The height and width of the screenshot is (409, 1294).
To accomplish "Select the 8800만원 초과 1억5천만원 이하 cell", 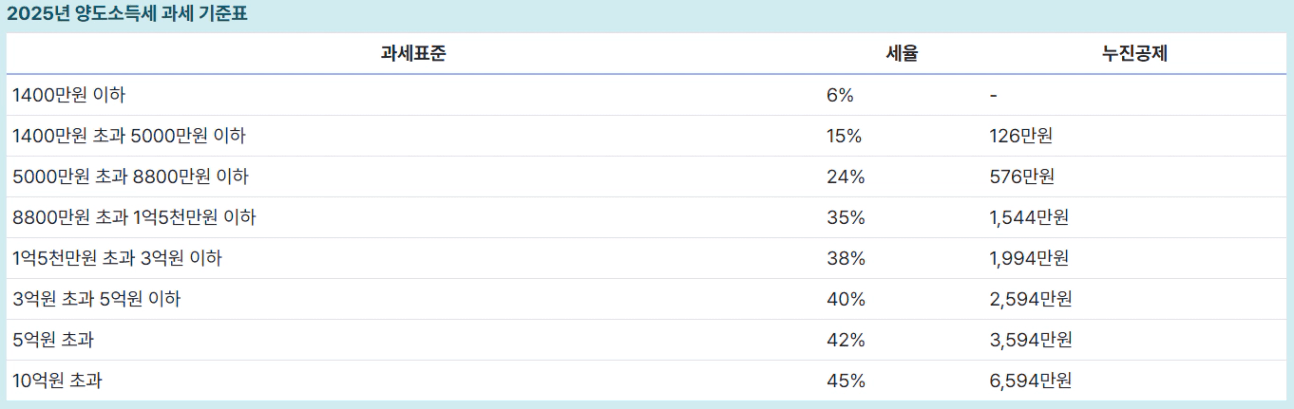I will [x=413, y=217].
